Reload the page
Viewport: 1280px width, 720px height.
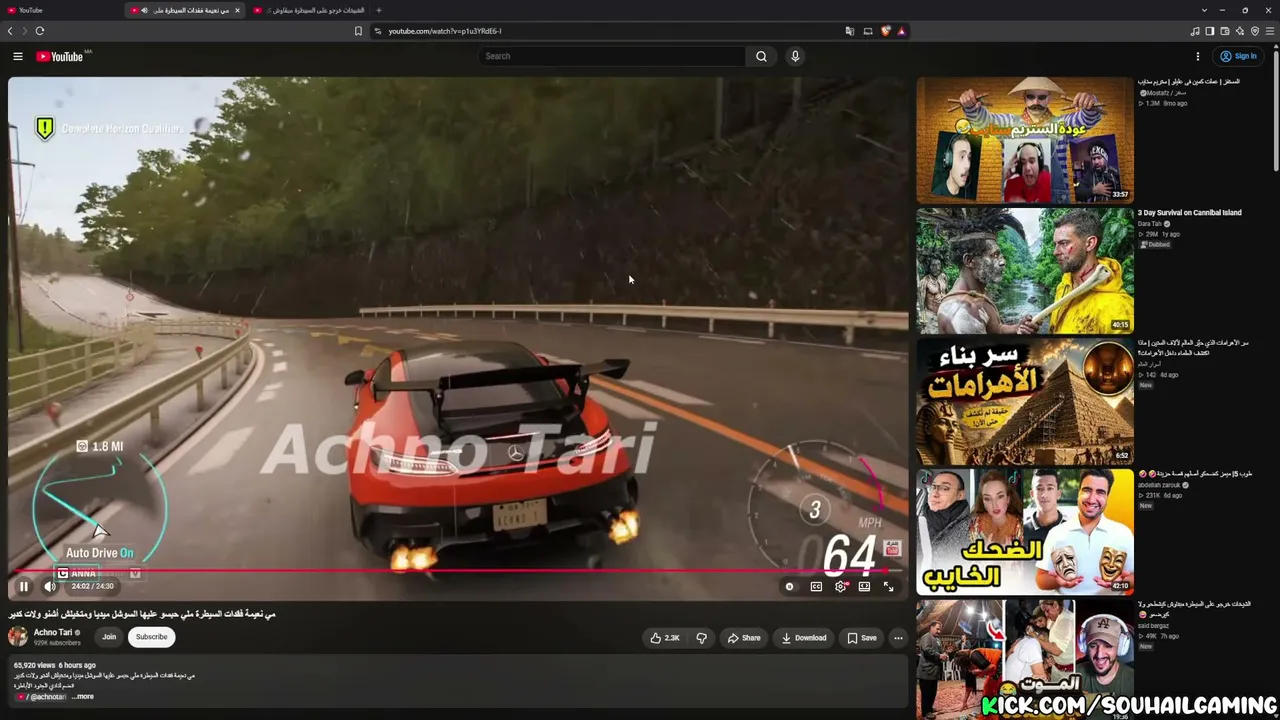coord(40,31)
